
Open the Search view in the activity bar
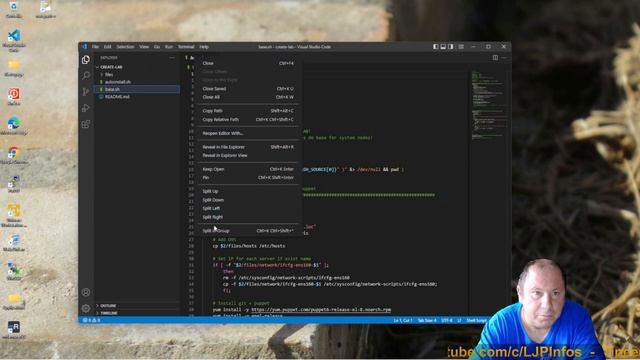86,76
